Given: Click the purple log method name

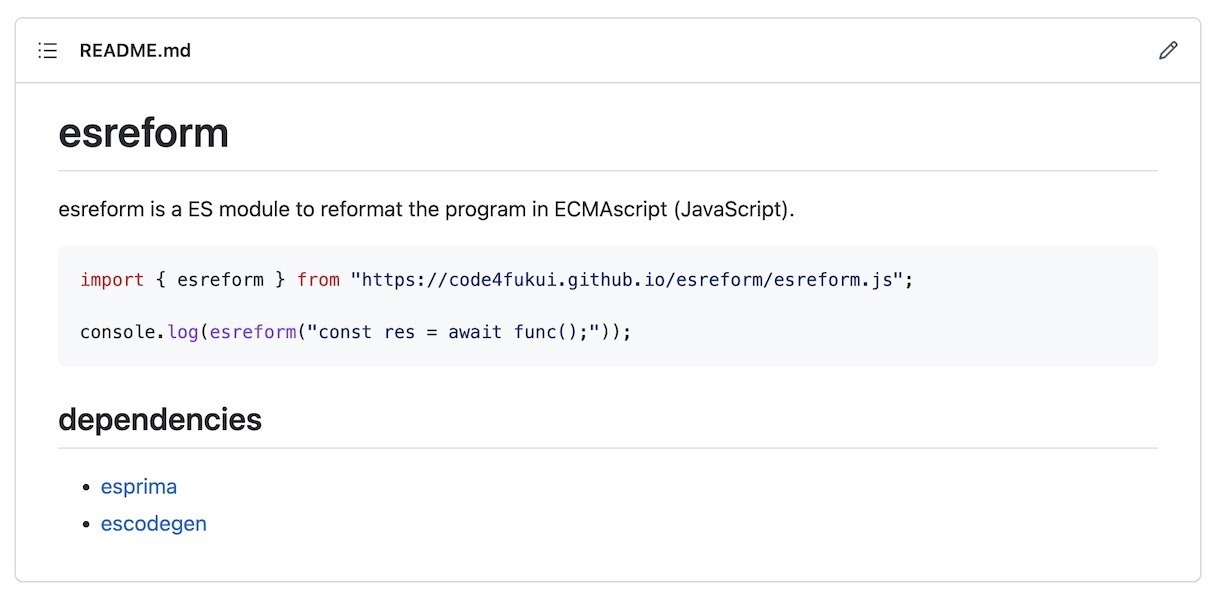Looking at the screenshot, I should [183, 332].
